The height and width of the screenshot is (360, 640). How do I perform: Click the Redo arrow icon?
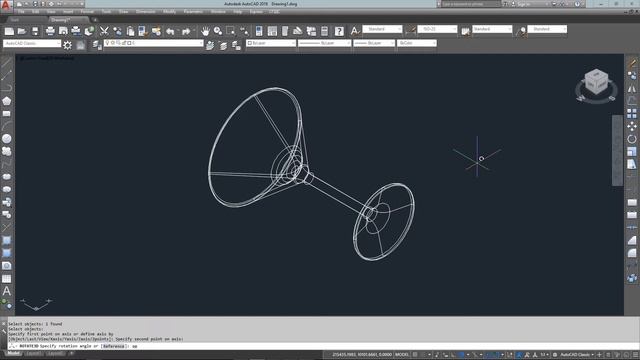click(x=186, y=31)
